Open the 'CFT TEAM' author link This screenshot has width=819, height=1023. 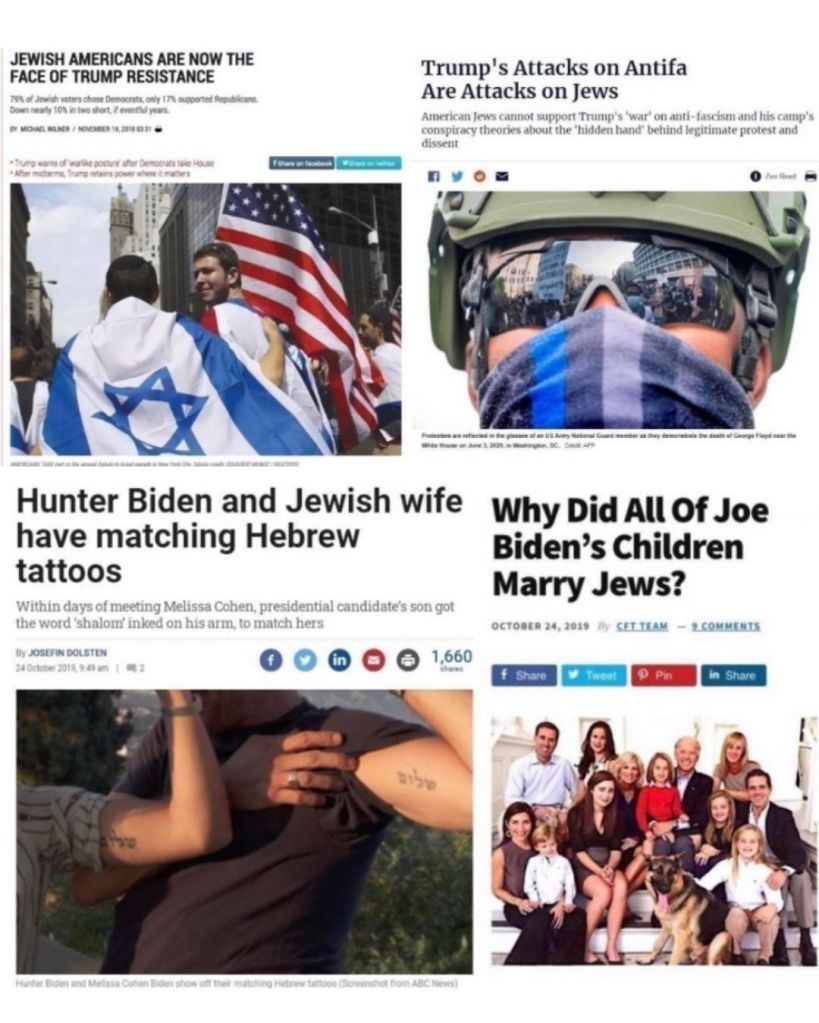pos(641,626)
